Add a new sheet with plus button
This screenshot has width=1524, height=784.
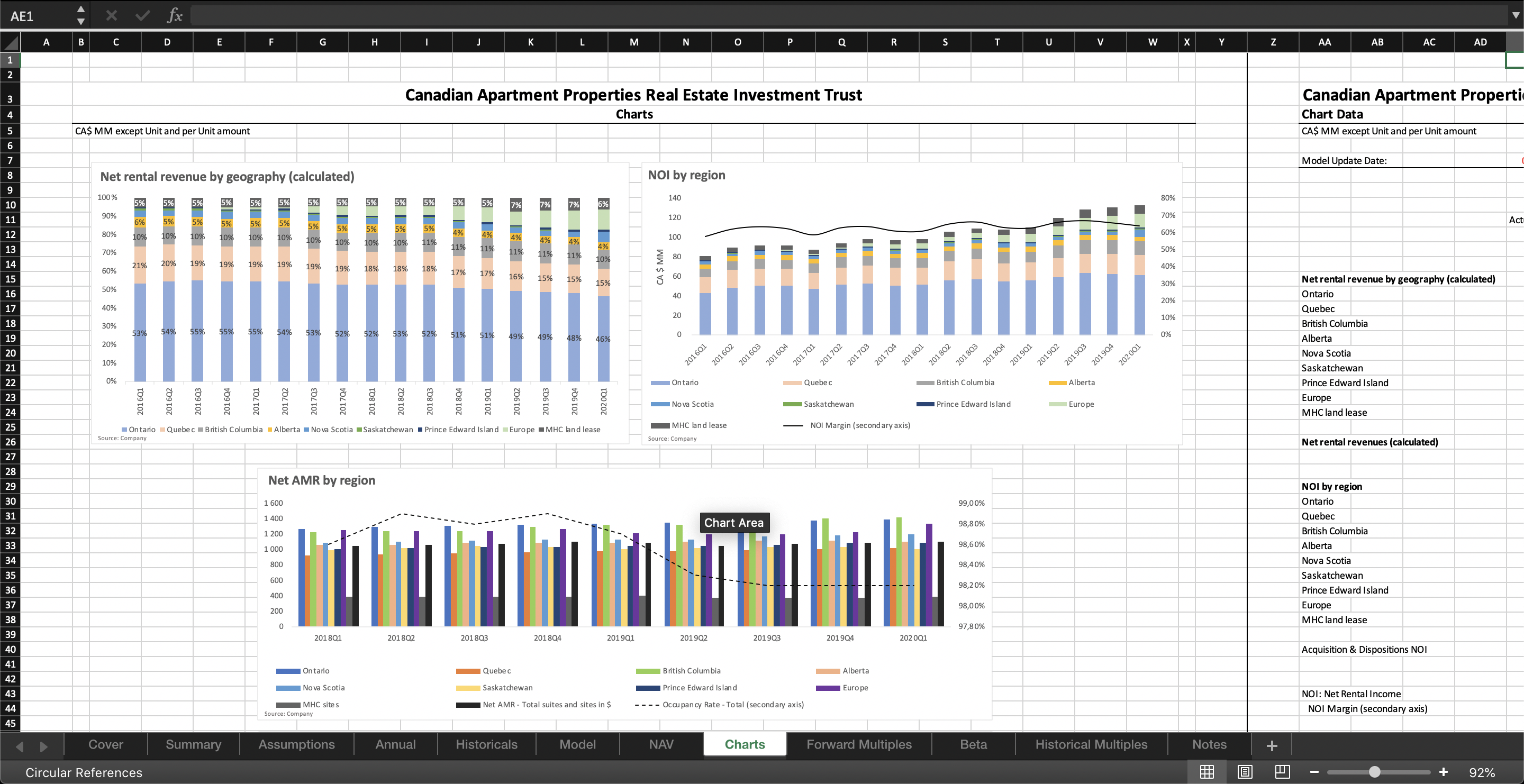pyautogui.click(x=1272, y=745)
